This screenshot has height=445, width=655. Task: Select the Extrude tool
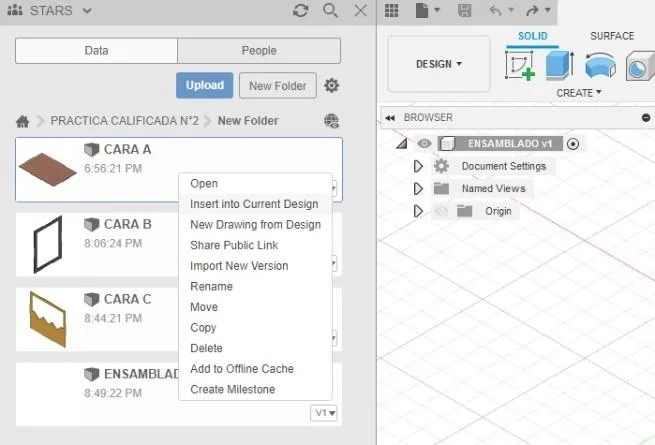pyautogui.click(x=560, y=65)
